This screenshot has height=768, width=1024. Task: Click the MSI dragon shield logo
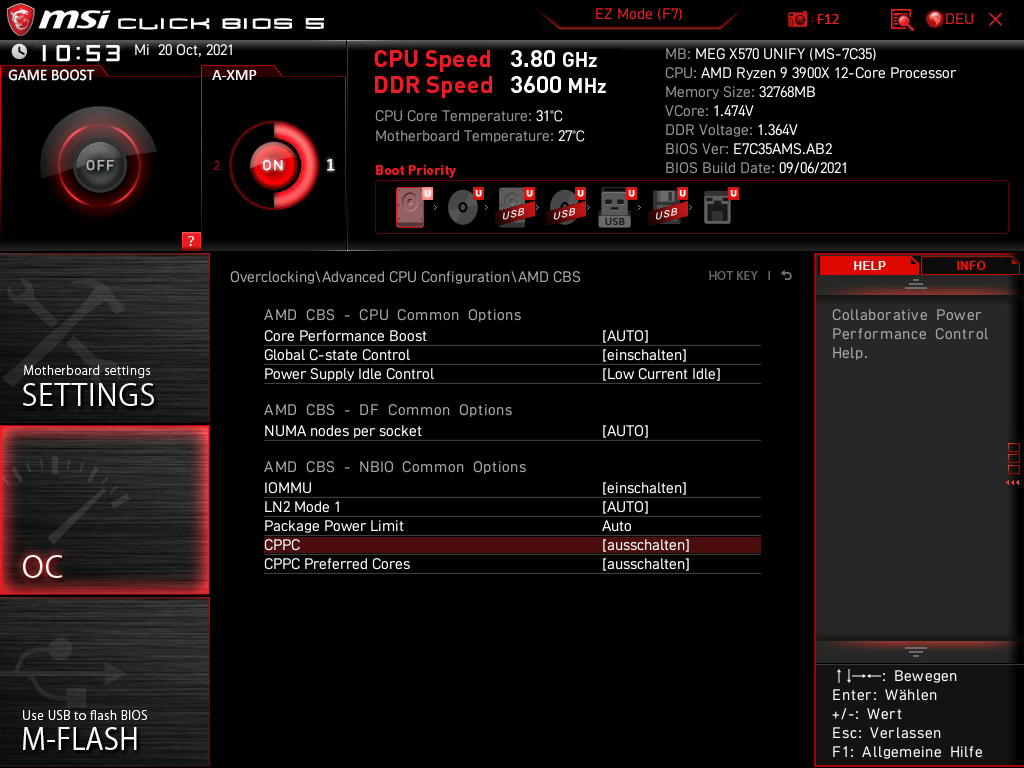point(20,19)
